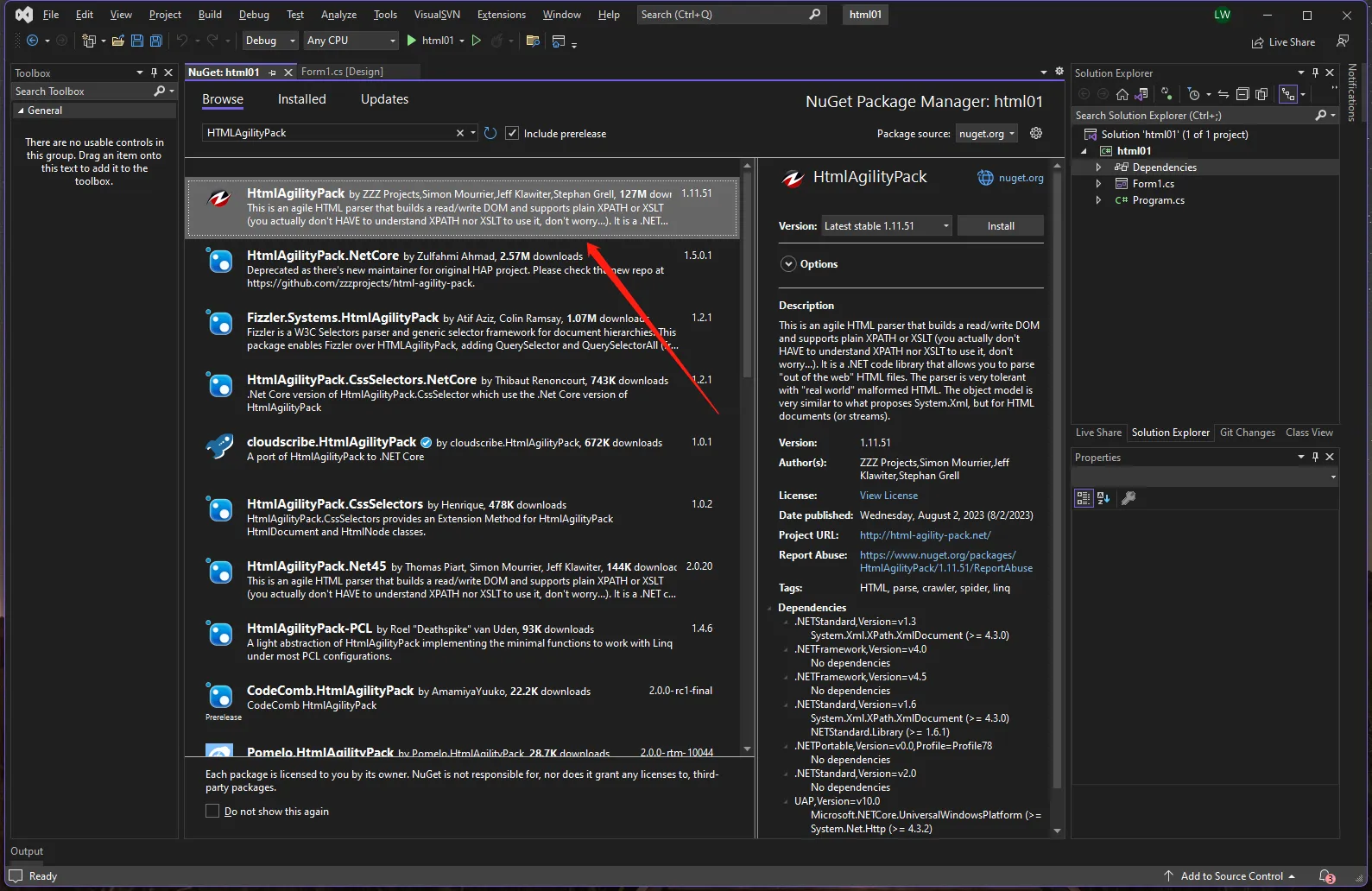The width and height of the screenshot is (1372, 891).
Task: Click the Save single-disk icon
Action: tap(137, 41)
